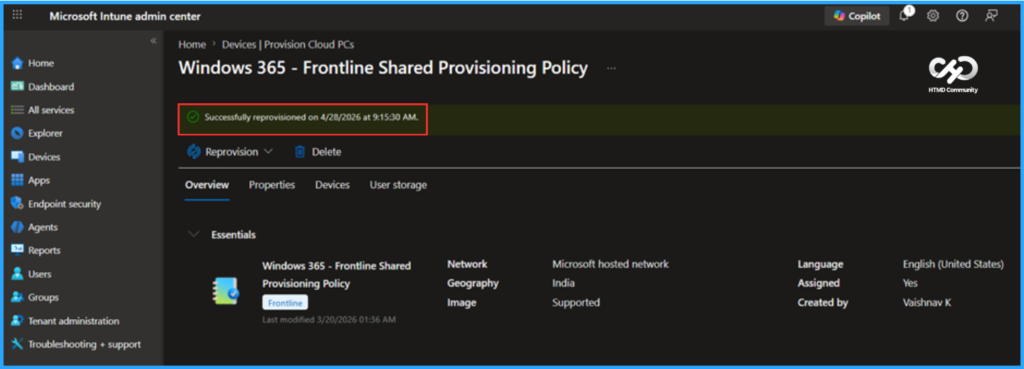Click the India geography value
The width and height of the screenshot is (1024, 369).
[x=564, y=283]
